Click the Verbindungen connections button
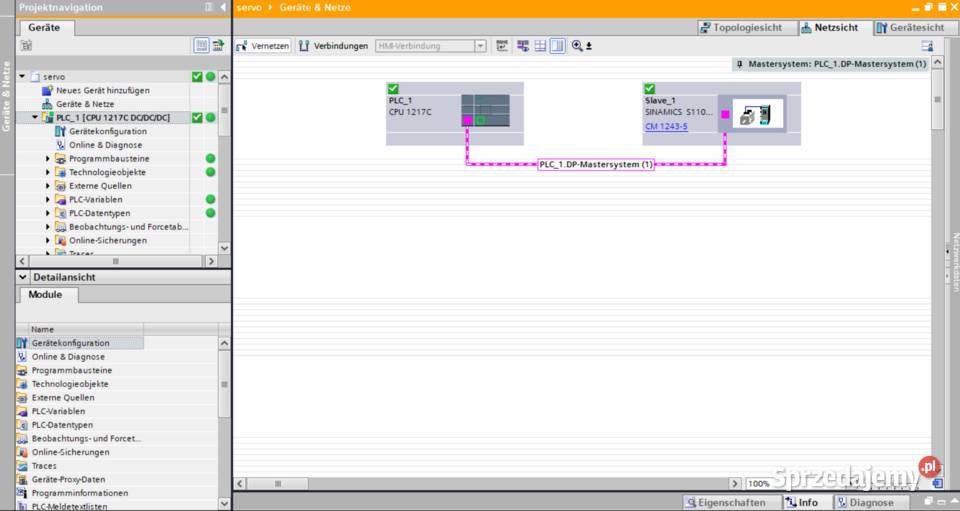This screenshot has height=511, width=960. click(333, 46)
